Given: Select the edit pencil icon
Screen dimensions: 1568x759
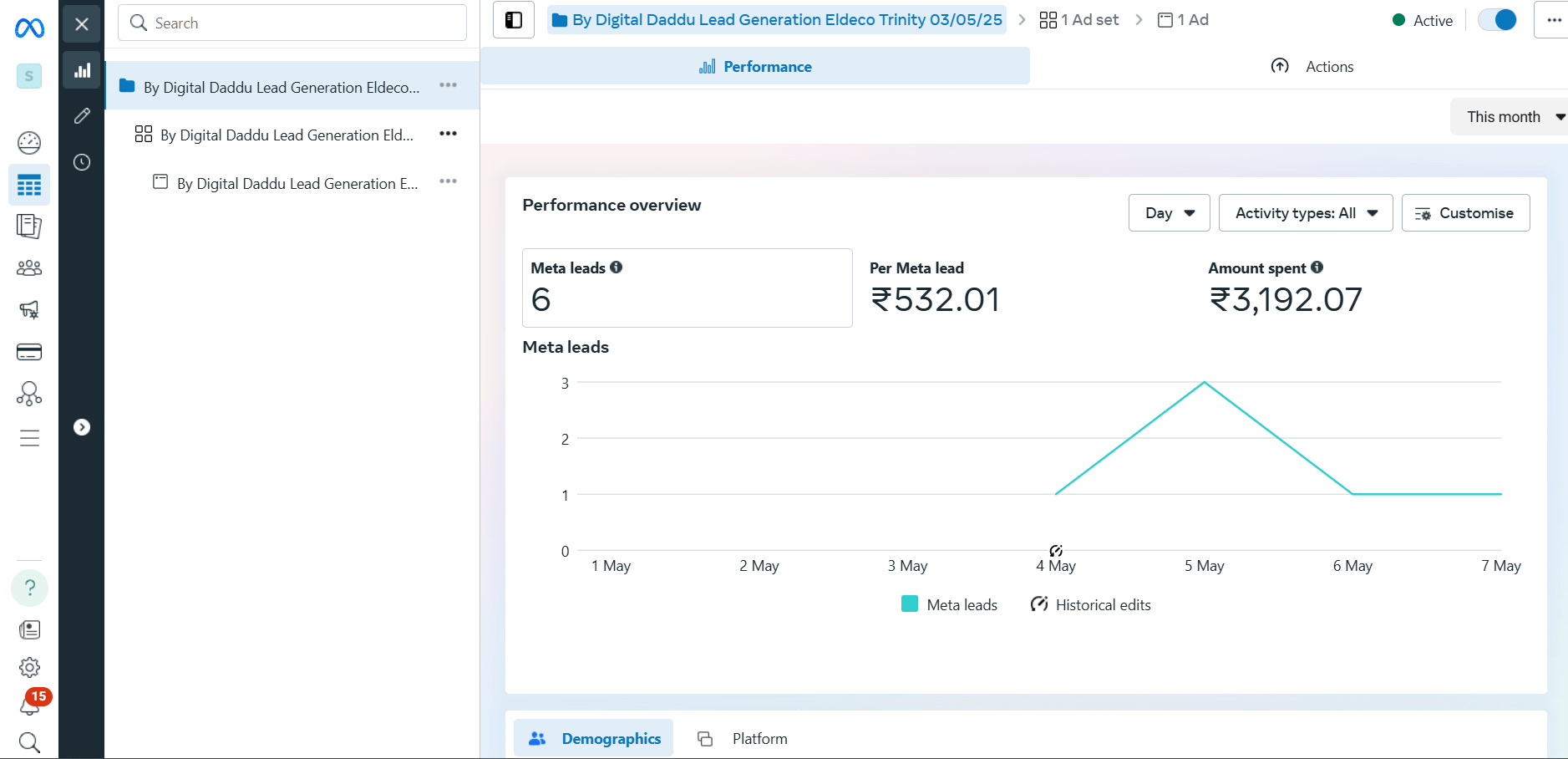Looking at the screenshot, I should (82, 116).
